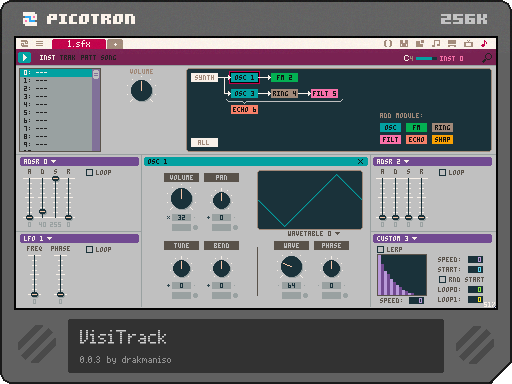
Task: Select the OSC 3 module node
Action: [x=244, y=94]
